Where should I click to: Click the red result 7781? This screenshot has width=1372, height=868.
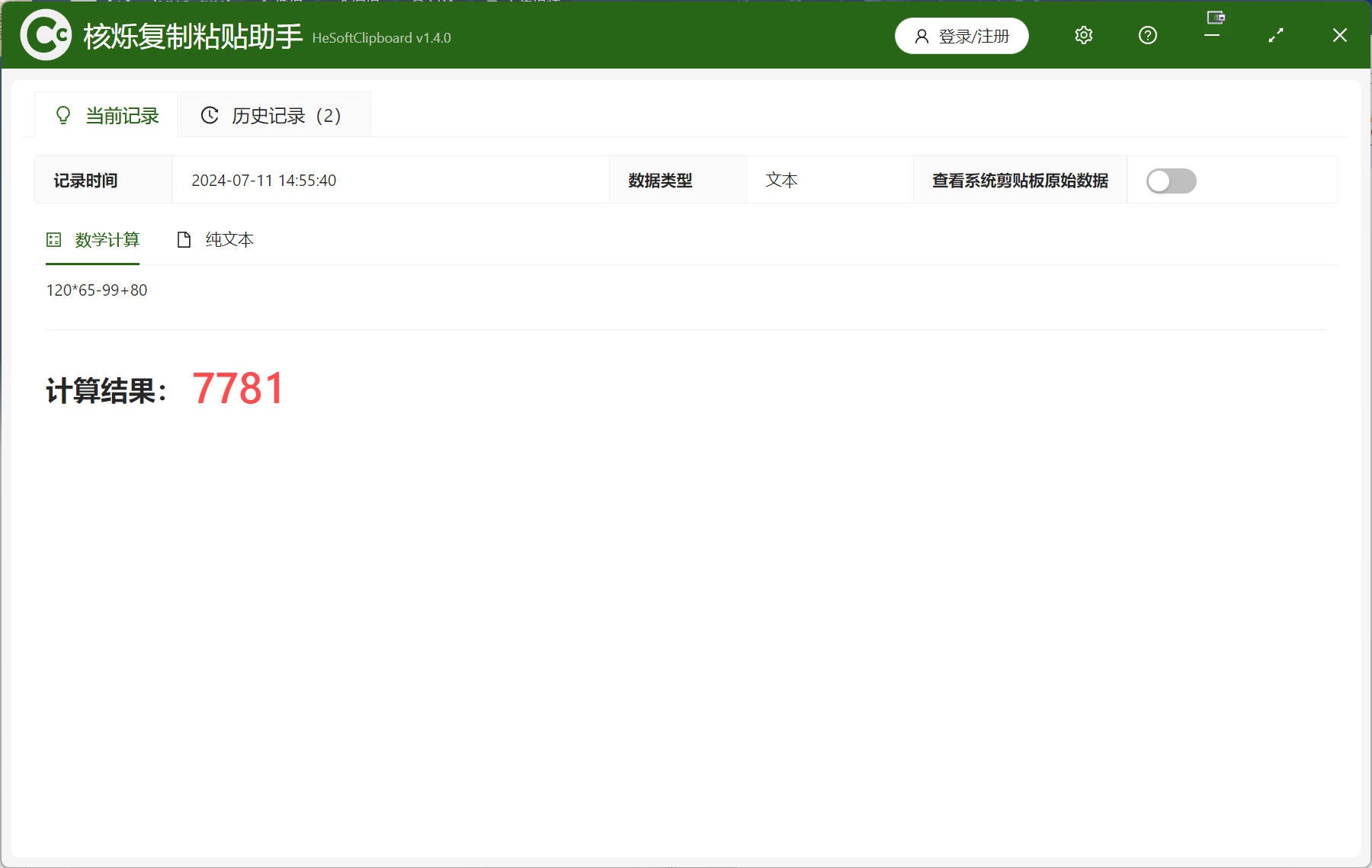point(238,389)
